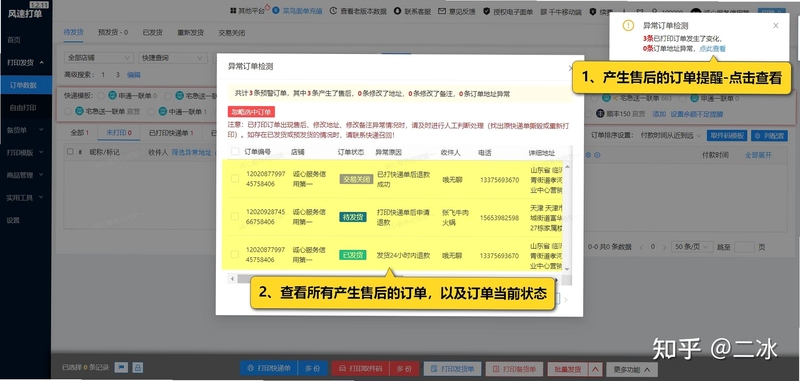Switch to 已发货 tab

[x=153, y=32]
